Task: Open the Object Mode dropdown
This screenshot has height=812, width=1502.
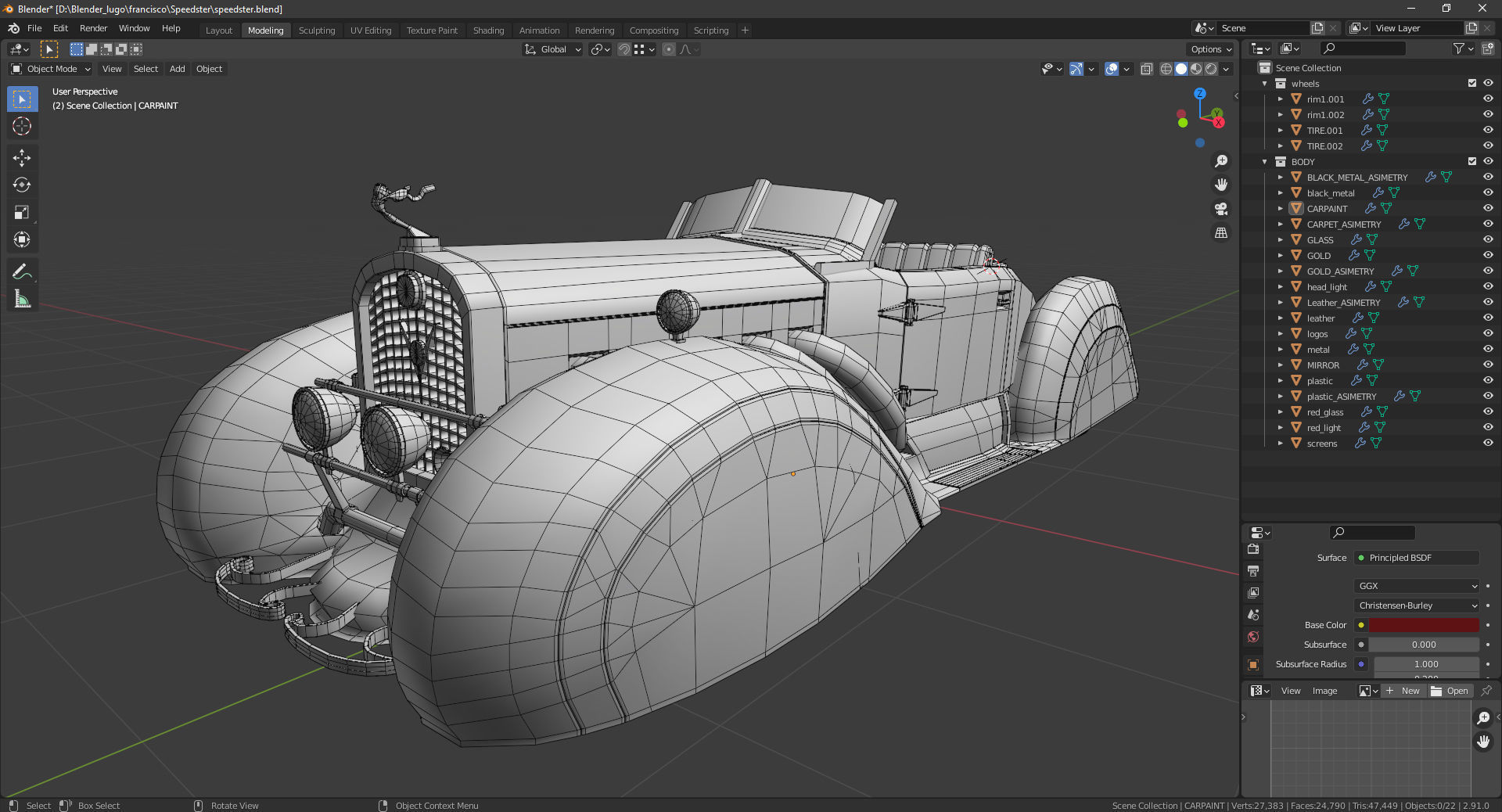Action: (51, 69)
